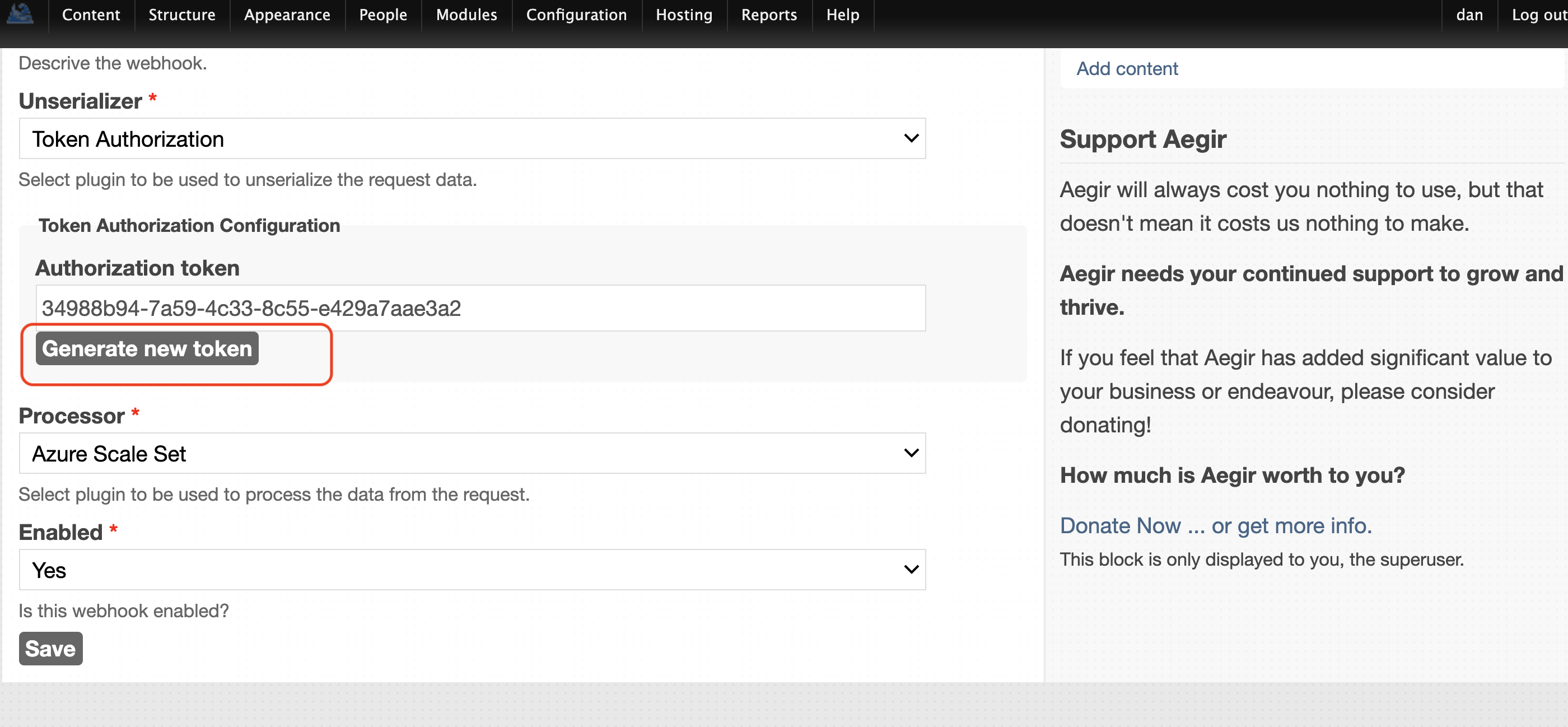This screenshot has width=1568, height=727.
Task: Expand the Unserializer dropdown showing Token Authorization
Action: (472, 139)
